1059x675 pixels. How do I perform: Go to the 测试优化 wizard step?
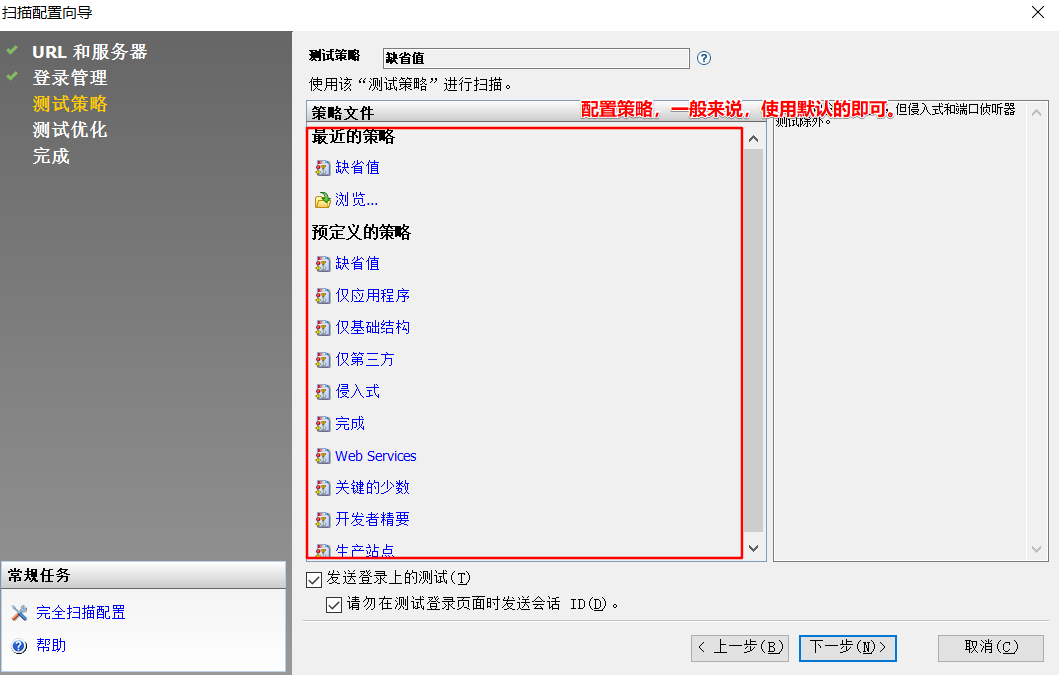tap(70, 130)
